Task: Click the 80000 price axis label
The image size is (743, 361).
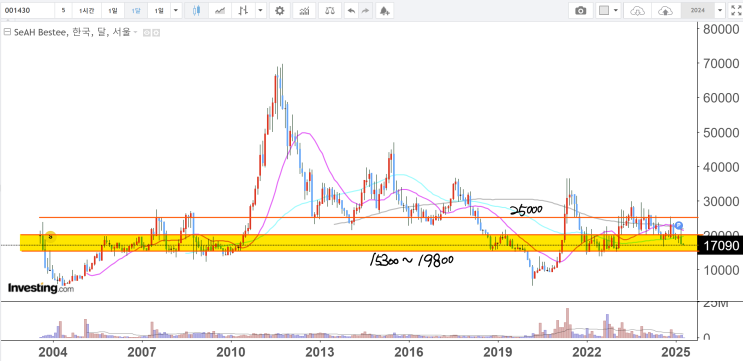Action: [721, 29]
